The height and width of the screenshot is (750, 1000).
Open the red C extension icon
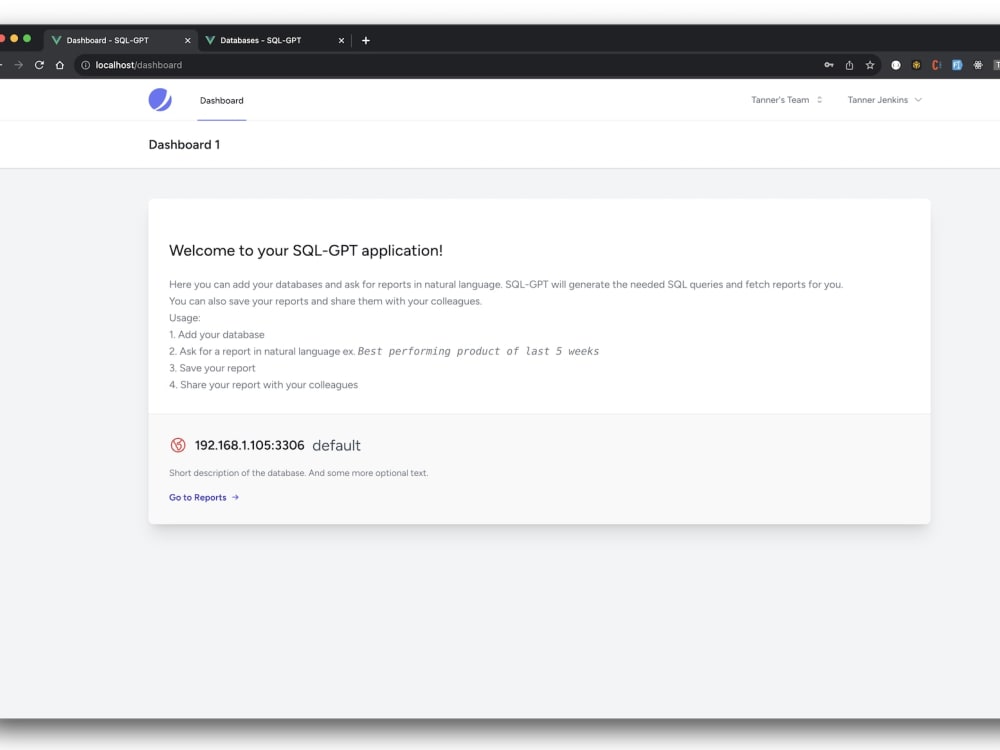936,65
